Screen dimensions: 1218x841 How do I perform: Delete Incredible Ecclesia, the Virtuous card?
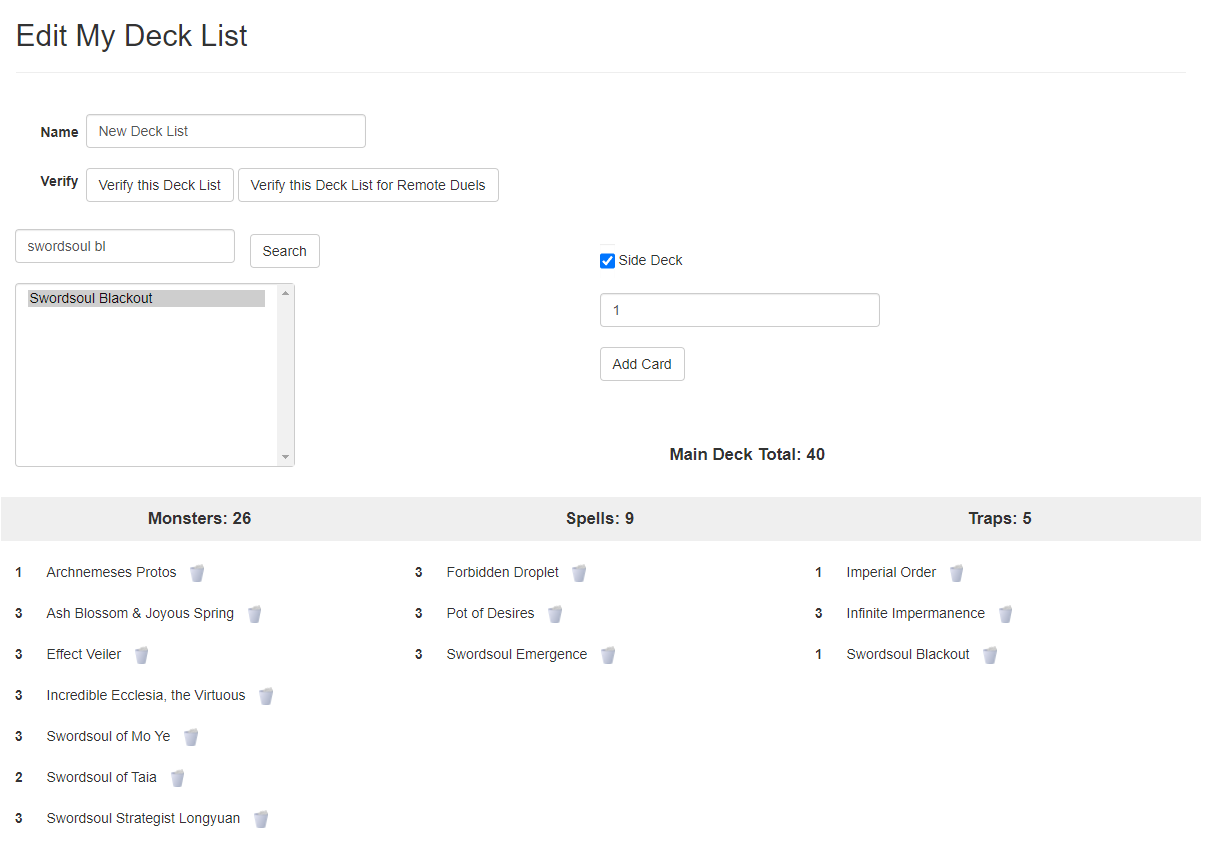pyautogui.click(x=266, y=696)
